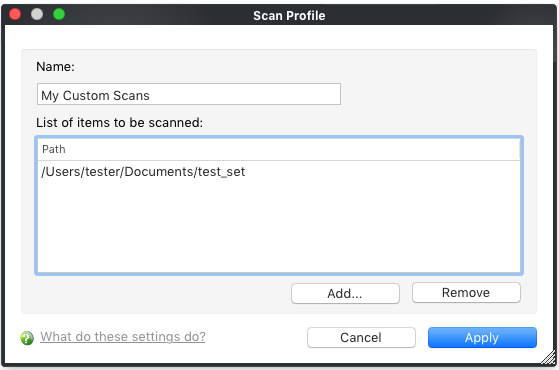Remove the selected scan path

coord(466,293)
